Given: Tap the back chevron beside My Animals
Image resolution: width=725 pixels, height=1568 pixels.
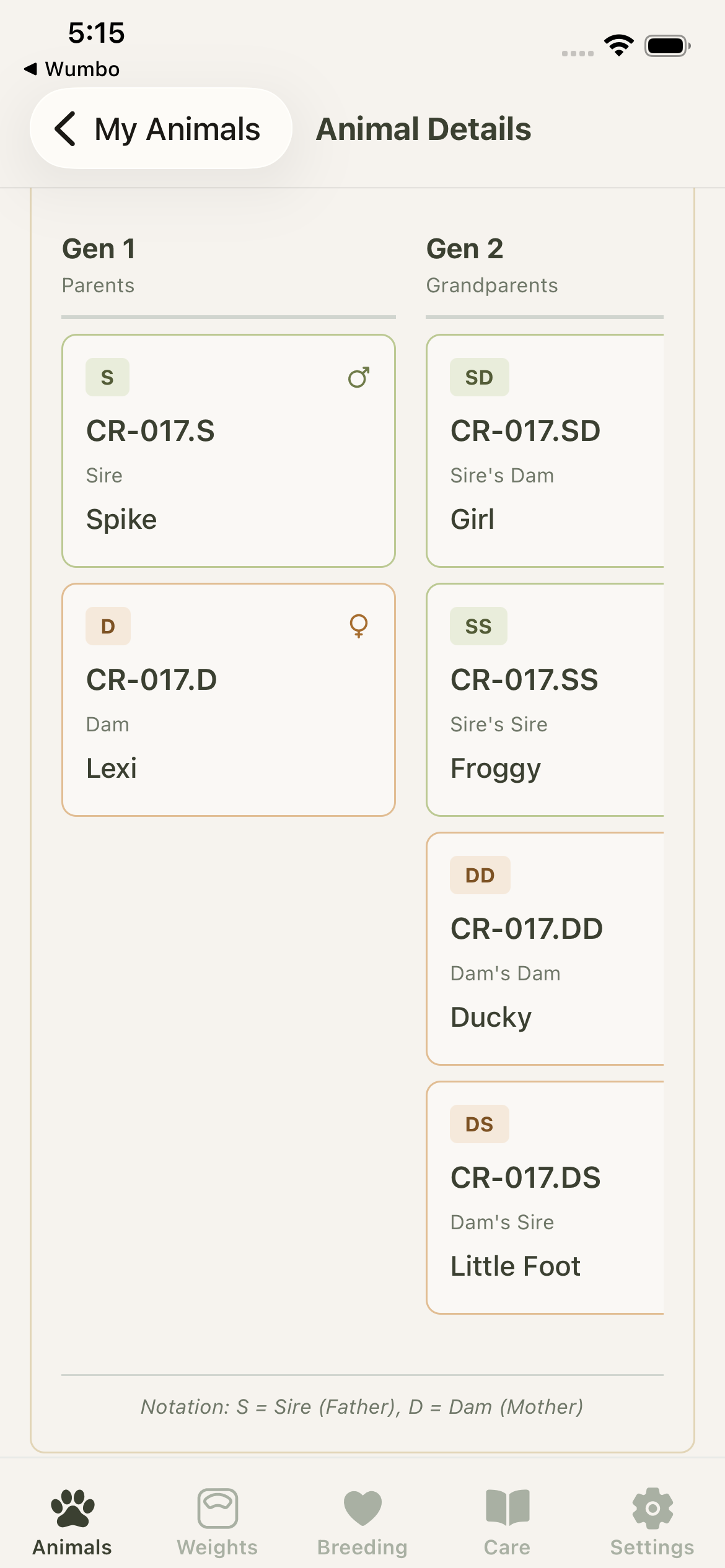Looking at the screenshot, I should tap(66, 129).
